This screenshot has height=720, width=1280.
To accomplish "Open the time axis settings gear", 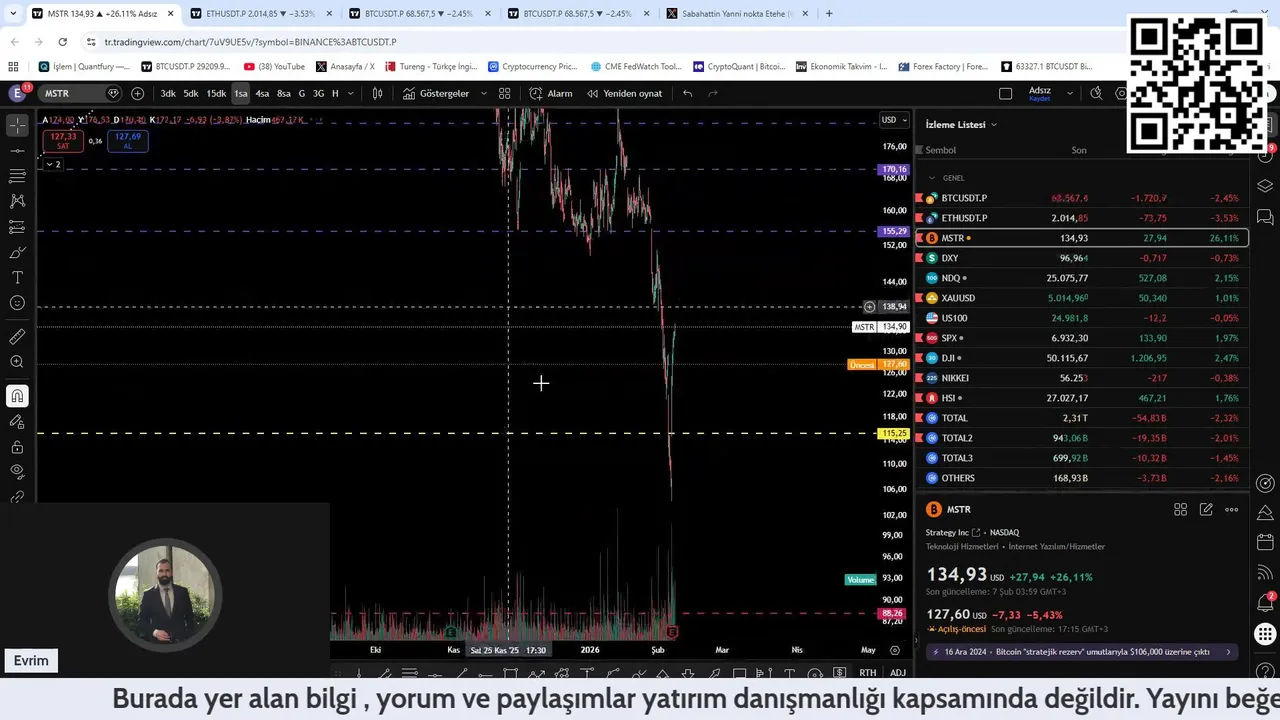I will (894, 650).
